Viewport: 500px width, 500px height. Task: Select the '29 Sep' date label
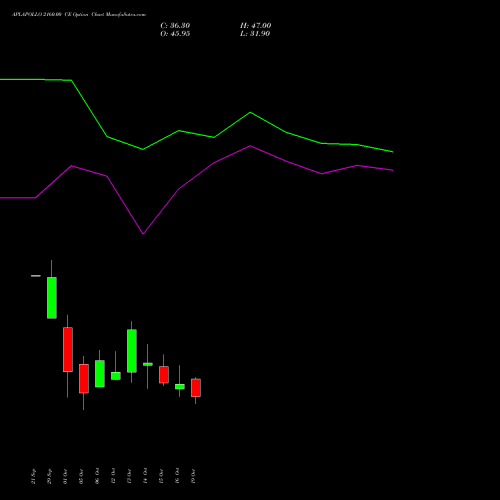coord(49,476)
